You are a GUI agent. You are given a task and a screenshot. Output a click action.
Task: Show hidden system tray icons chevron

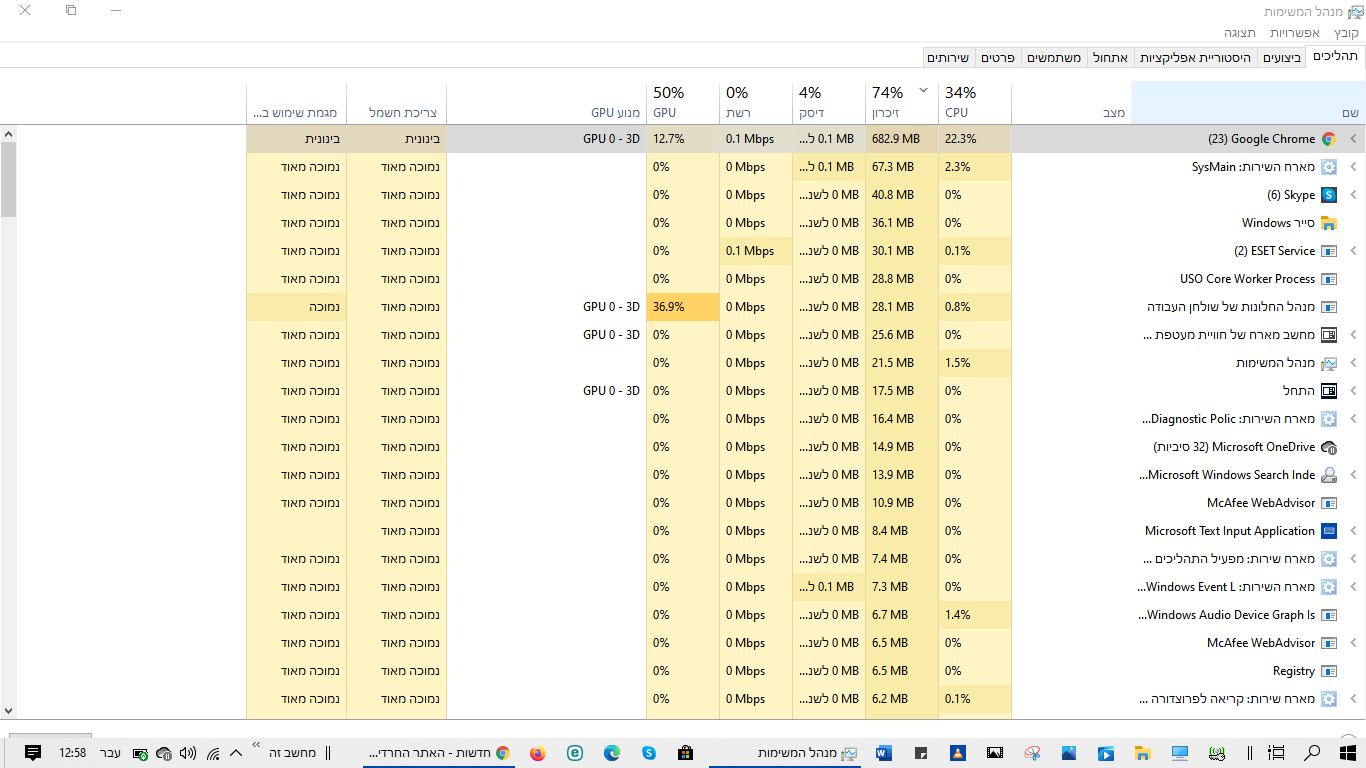pos(236,753)
